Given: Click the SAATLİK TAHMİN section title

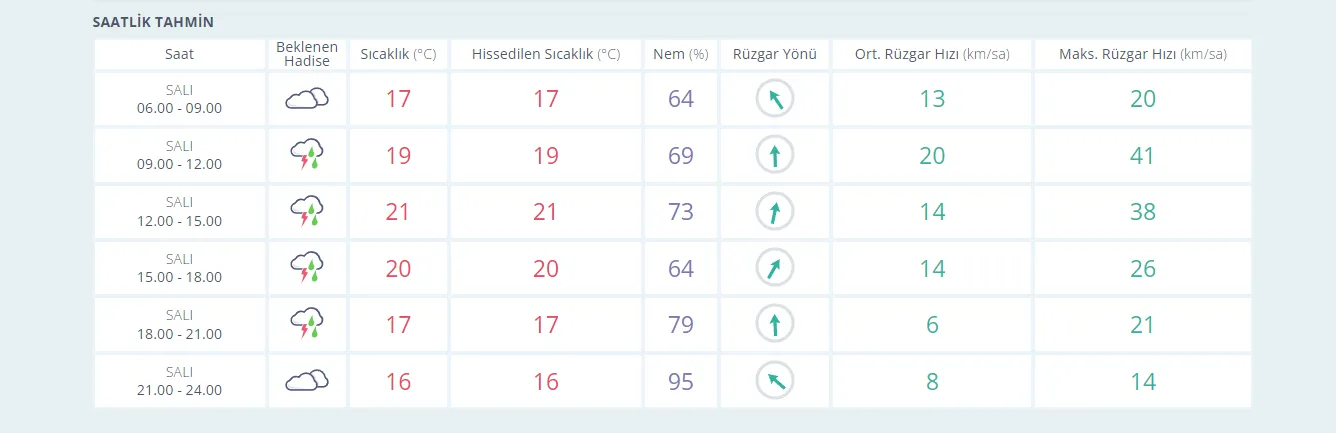Looking at the screenshot, I should [x=153, y=21].
